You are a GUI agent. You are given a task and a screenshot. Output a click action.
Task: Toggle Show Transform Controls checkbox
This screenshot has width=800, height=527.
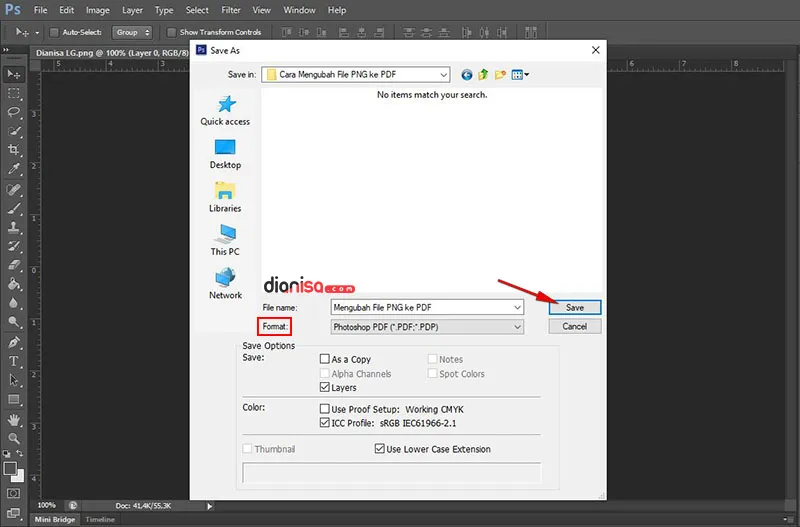[171, 32]
